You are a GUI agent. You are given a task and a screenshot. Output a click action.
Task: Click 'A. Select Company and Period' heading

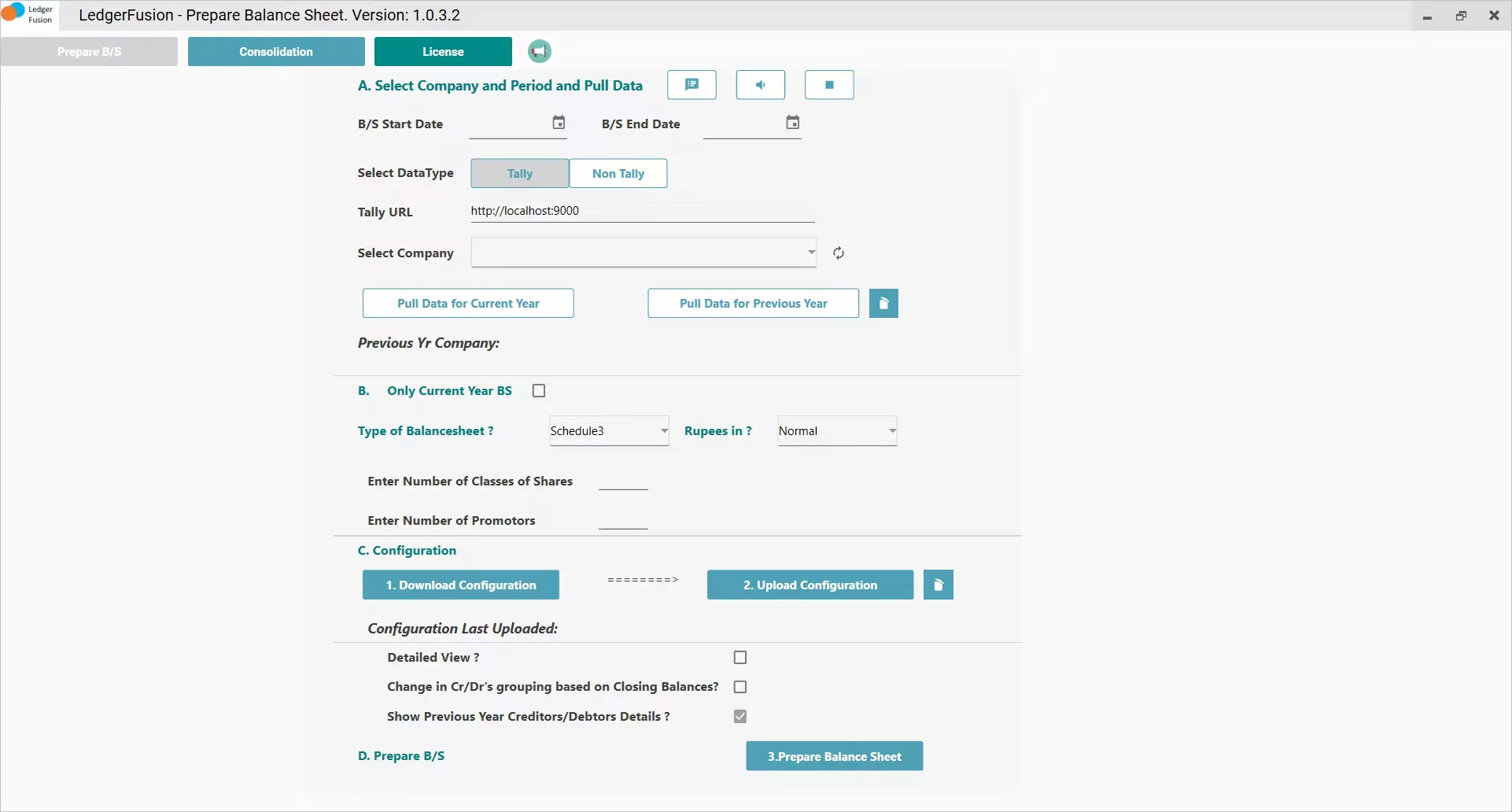click(500, 86)
